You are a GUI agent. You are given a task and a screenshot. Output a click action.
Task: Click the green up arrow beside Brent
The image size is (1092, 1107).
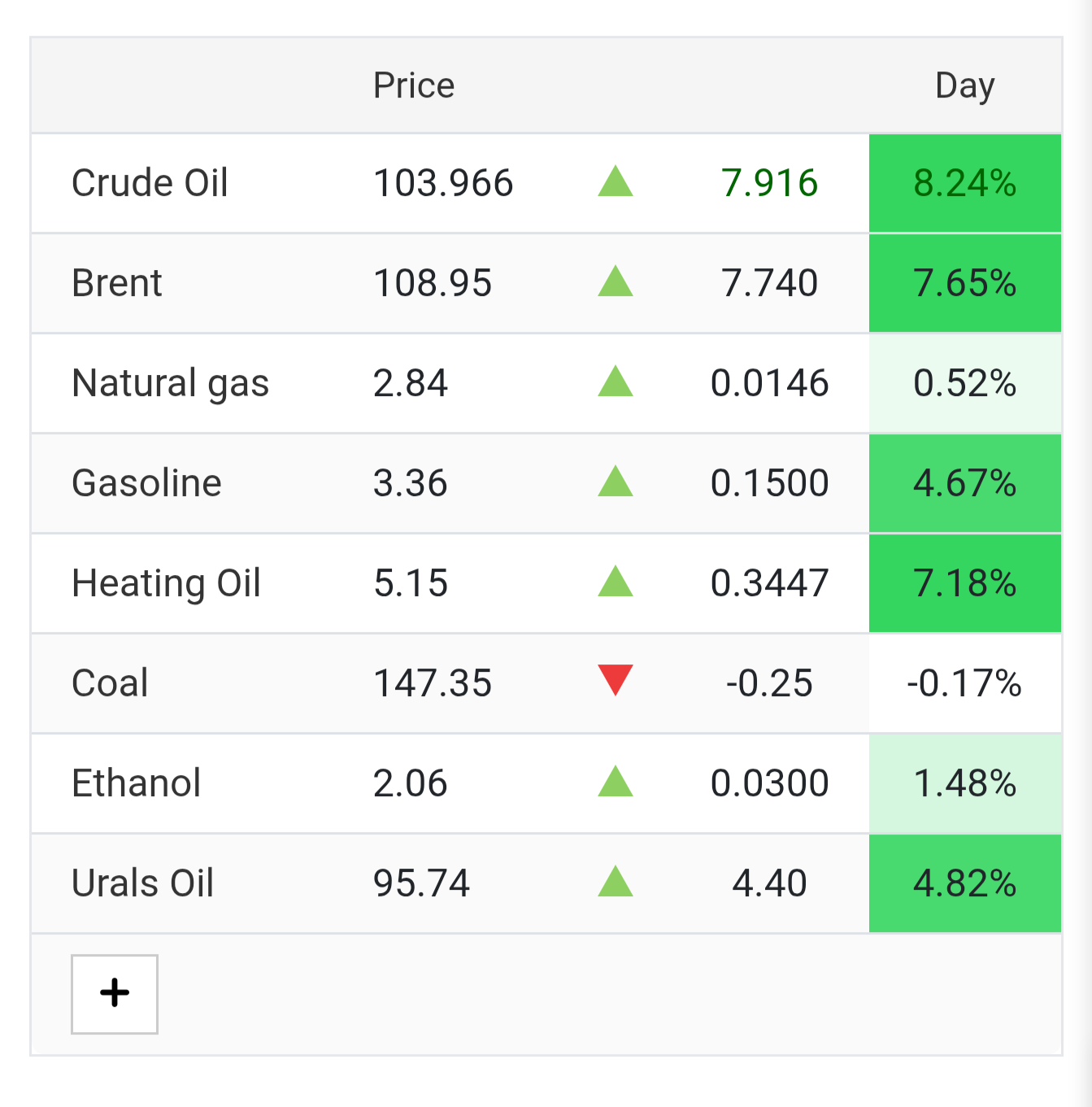point(616,281)
